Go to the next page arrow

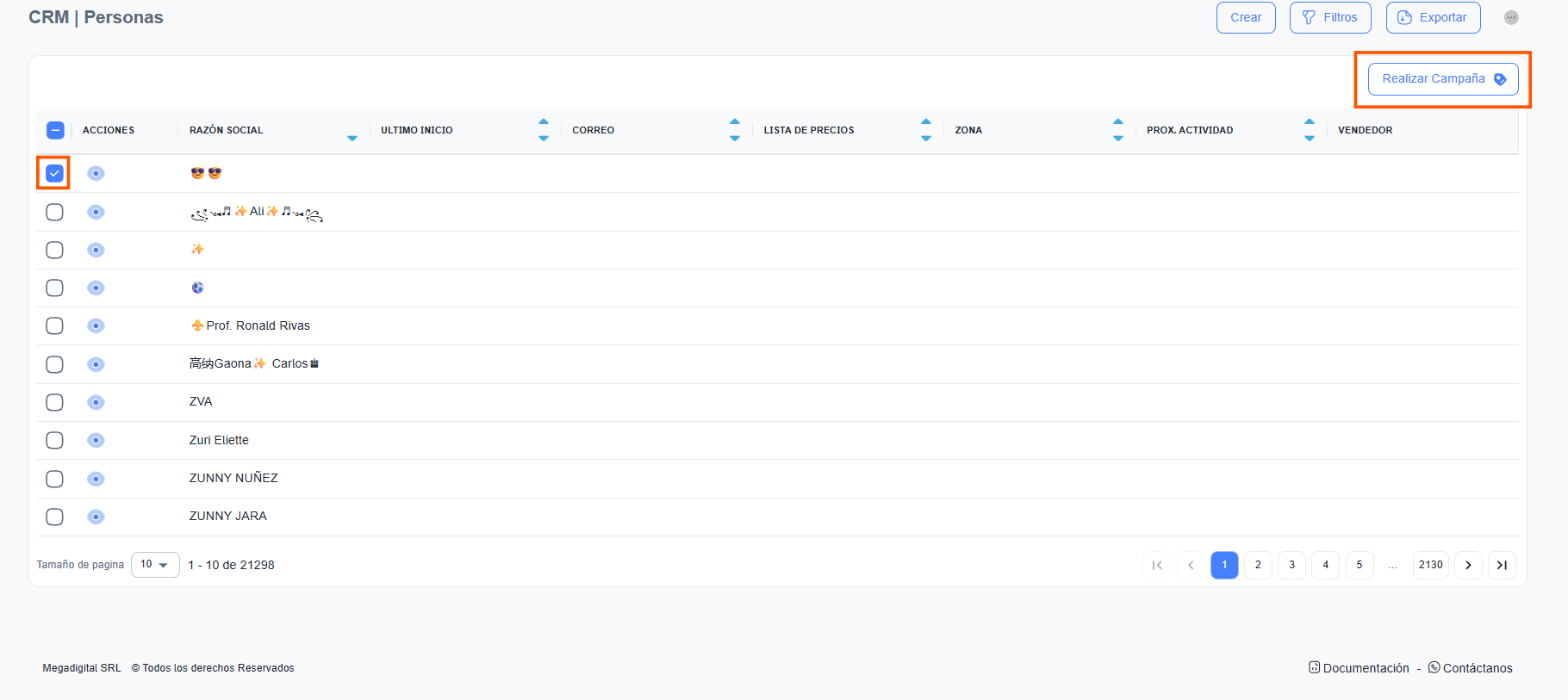pos(1468,565)
